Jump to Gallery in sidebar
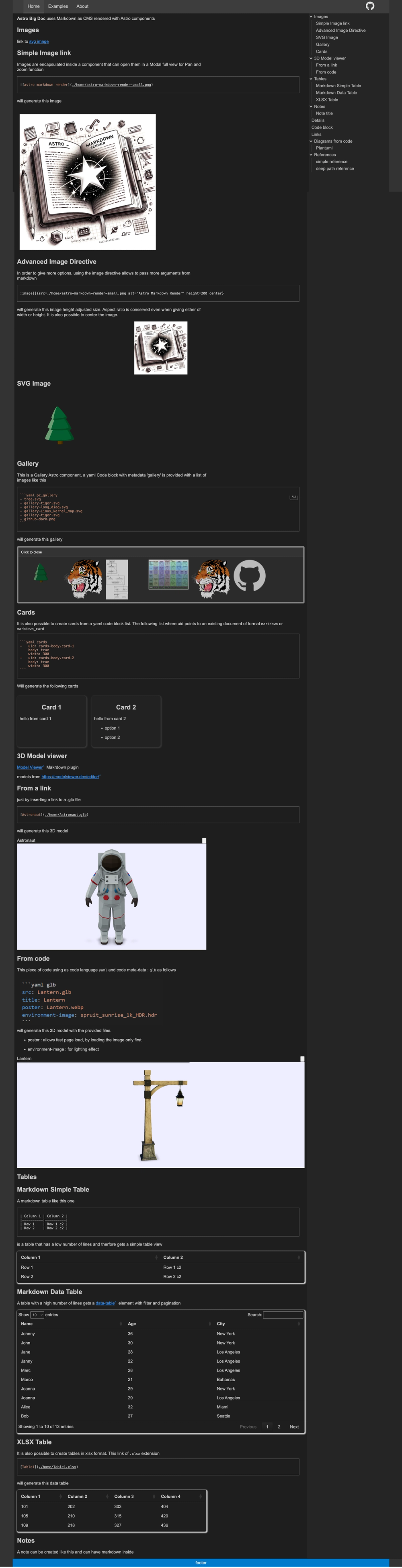This screenshot has height=1568, width=402. point(322,45)
